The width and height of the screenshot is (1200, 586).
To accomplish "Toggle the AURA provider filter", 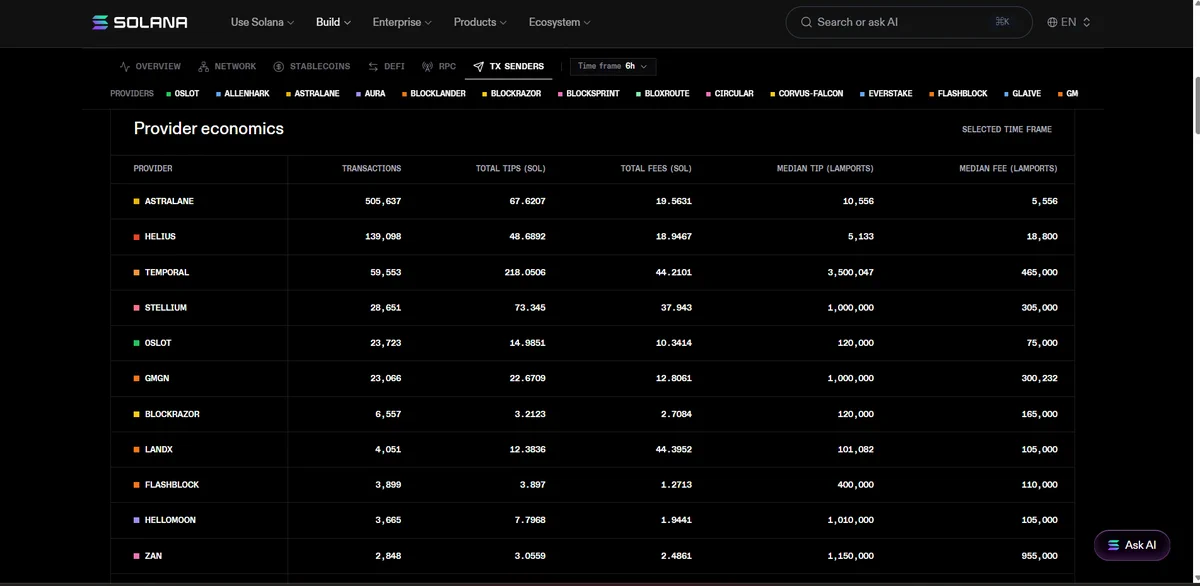I will [x=371, y=93].
